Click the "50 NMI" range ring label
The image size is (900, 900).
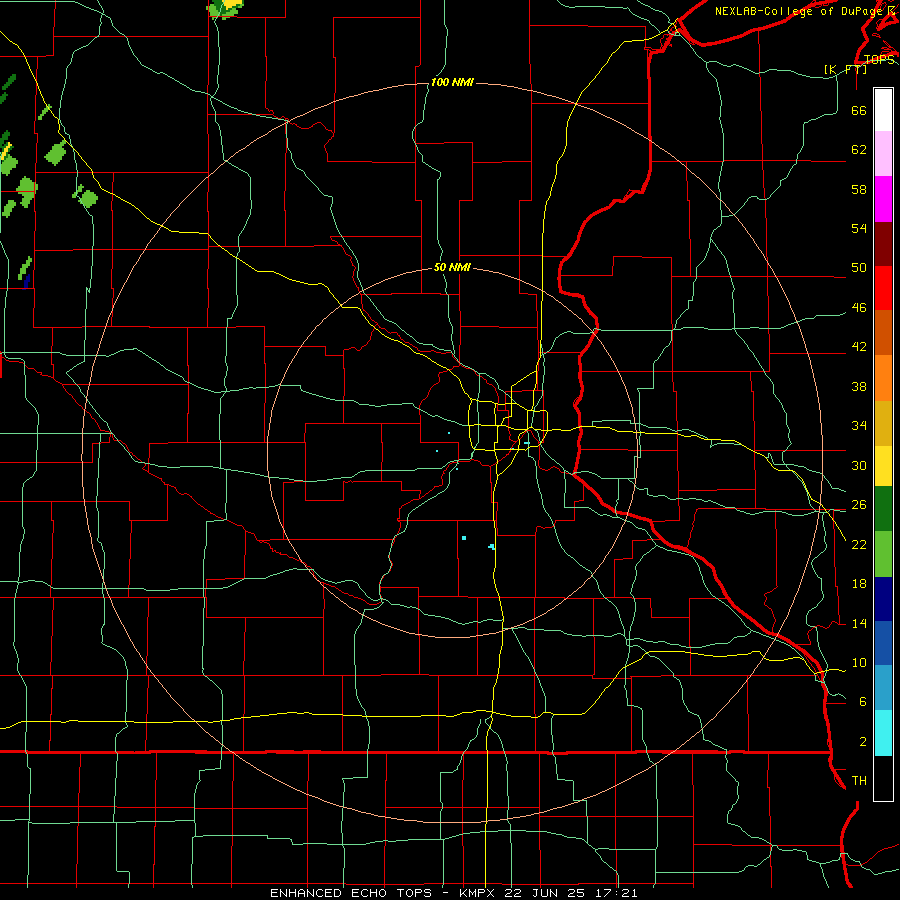point(452,267)
